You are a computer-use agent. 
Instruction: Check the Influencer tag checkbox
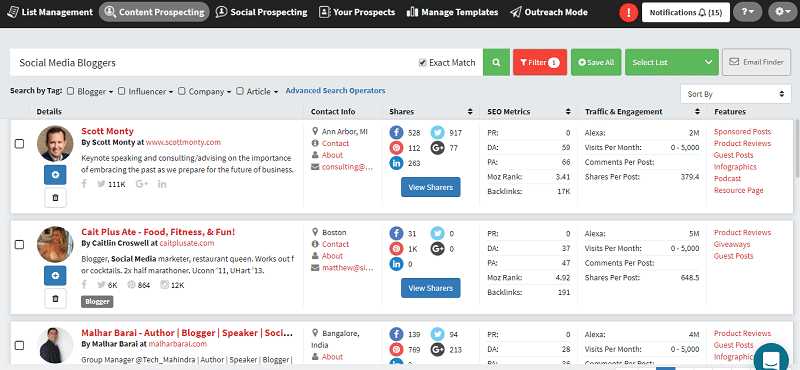121,91
